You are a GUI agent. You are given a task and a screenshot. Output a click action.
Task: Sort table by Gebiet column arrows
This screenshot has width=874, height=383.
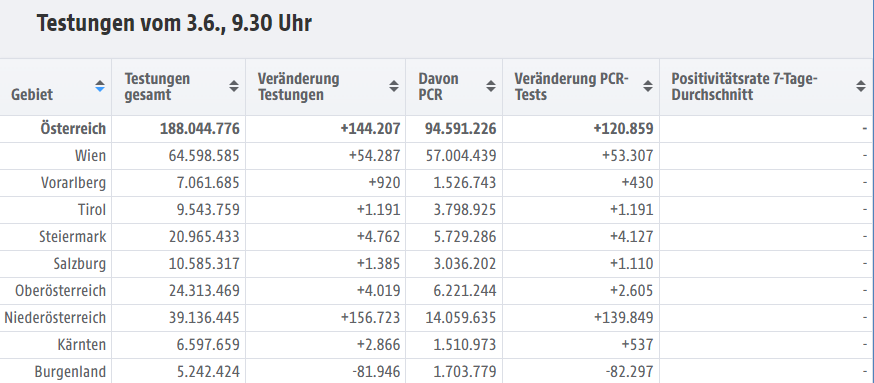100,86
